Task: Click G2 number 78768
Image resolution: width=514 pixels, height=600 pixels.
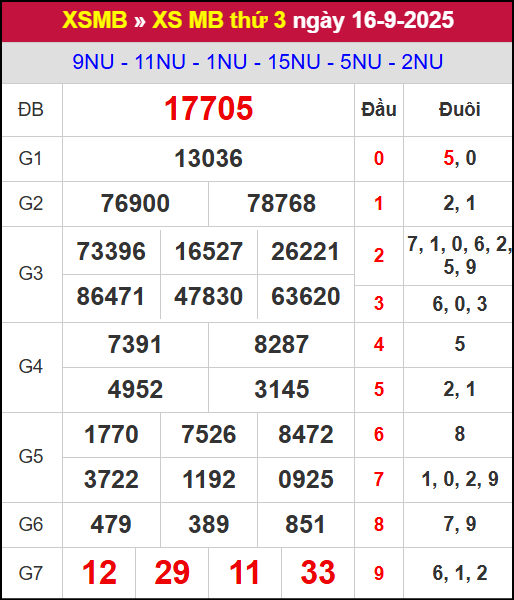Action: pyautogui.click(x=282, y=203)
